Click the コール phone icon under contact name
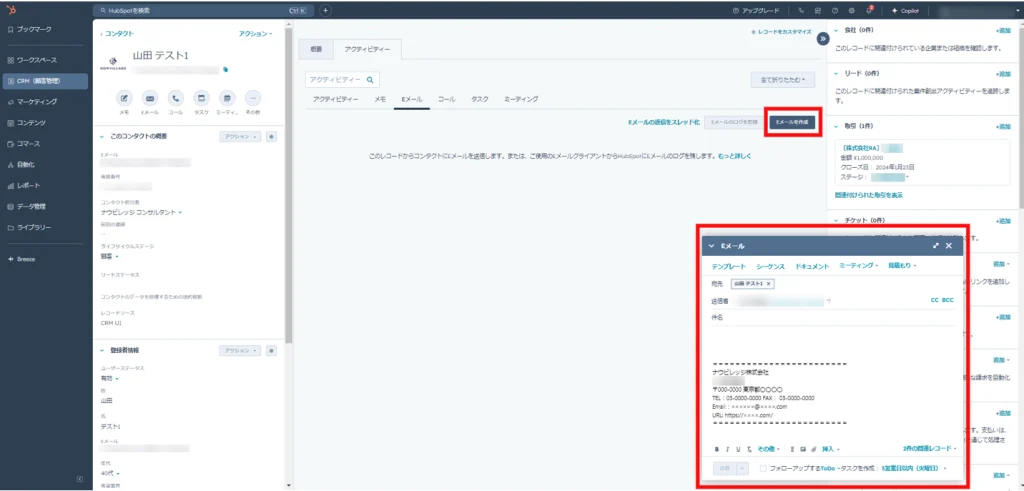 (175, 99)
